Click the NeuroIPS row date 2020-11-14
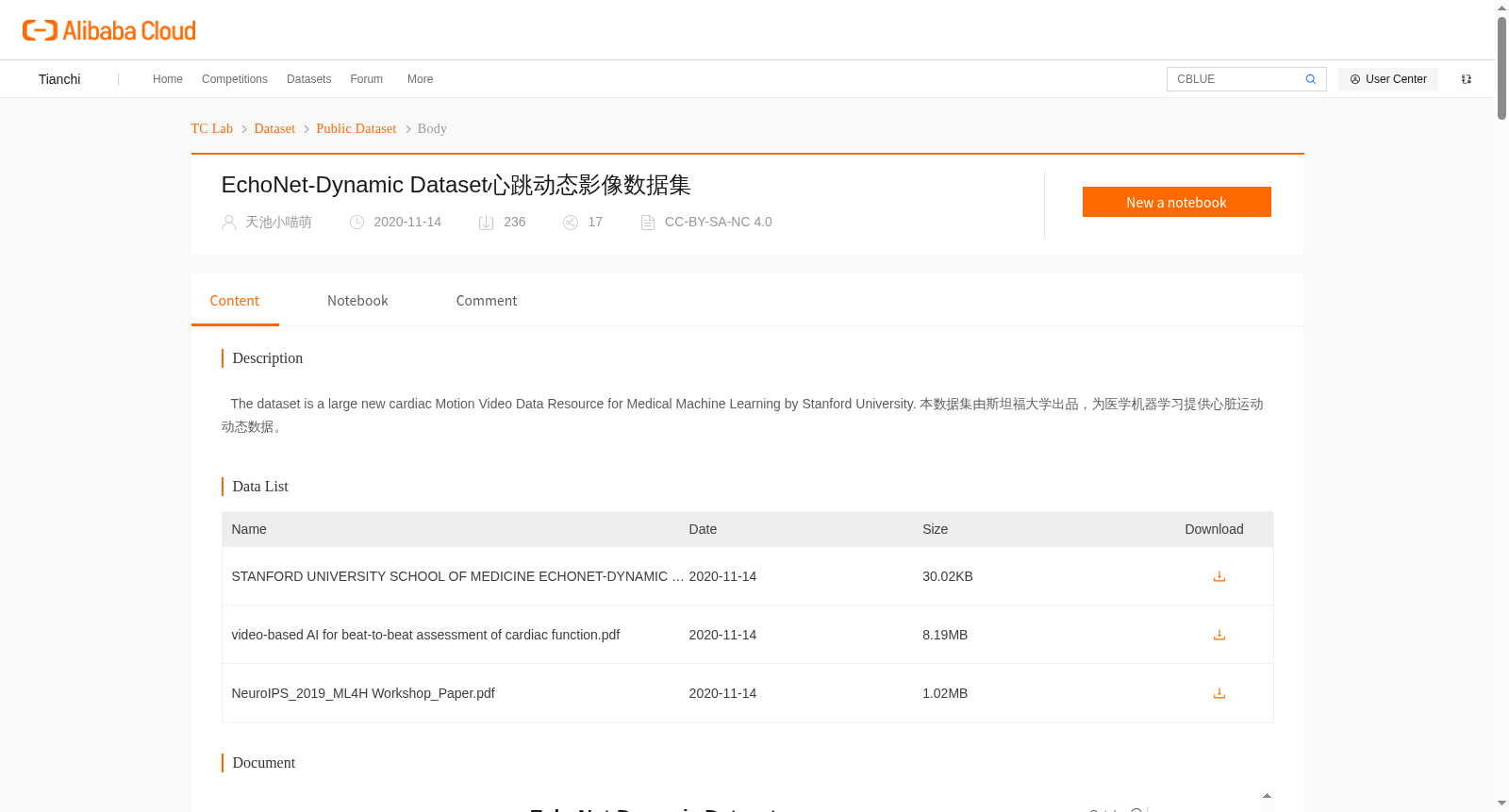Image resolution: width=1509 pixels, height=812 pixels. 722,693
